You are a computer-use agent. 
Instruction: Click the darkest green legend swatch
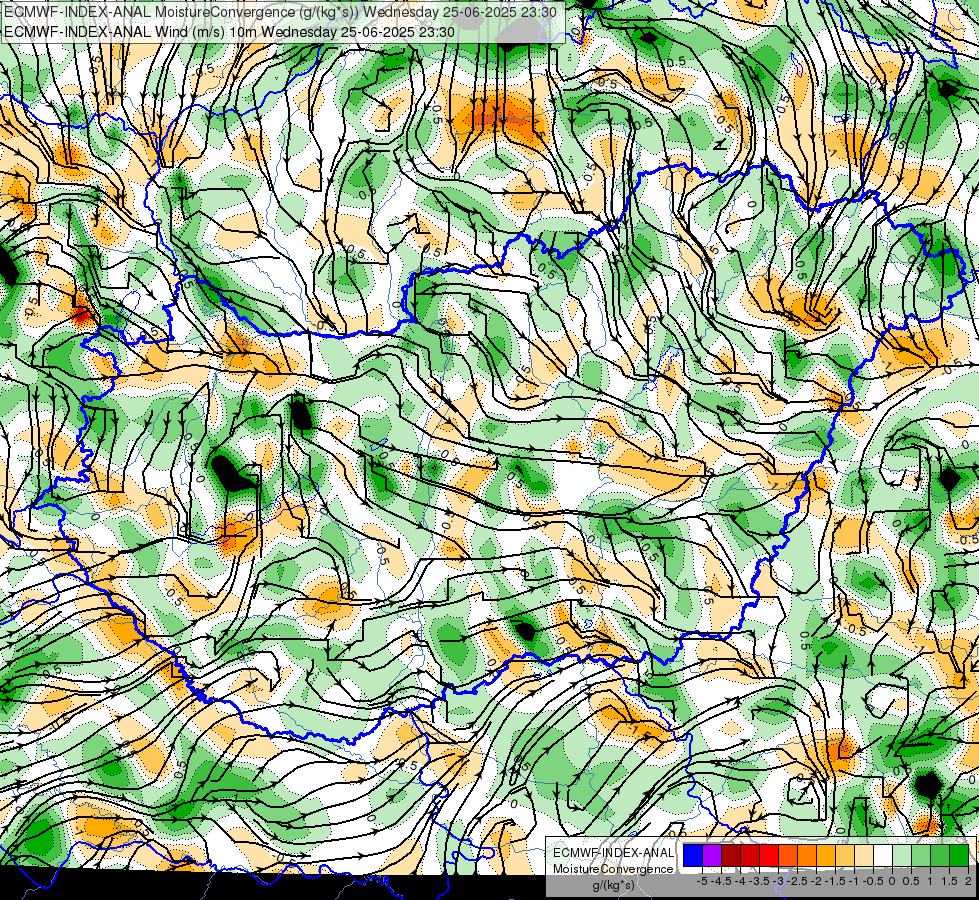959,855
